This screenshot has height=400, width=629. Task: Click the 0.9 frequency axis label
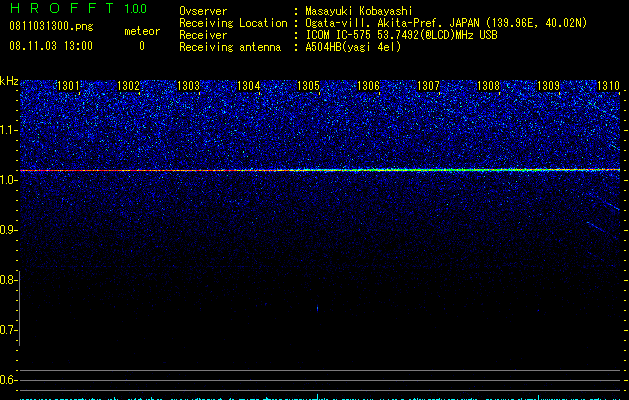click(9, 230)
